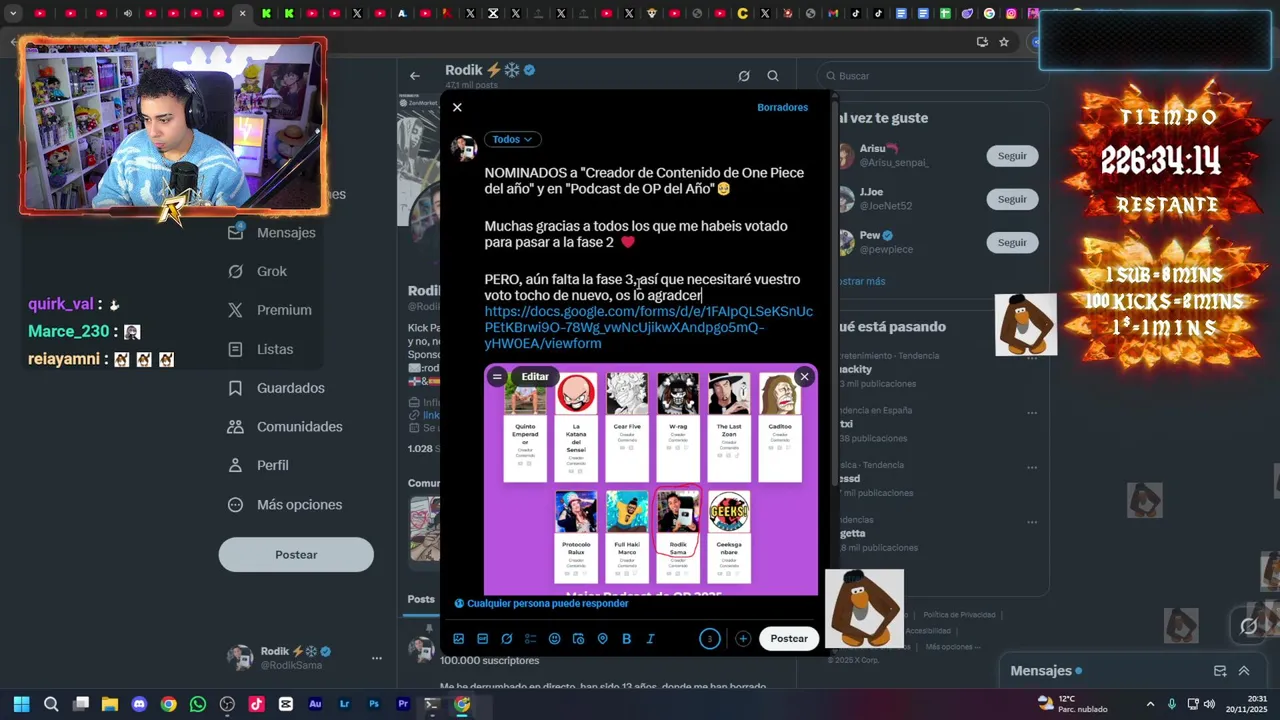Open Perfil in sidebar
Image resolution: width=1280 pixels, height=720 pixels.
(258, 466)
